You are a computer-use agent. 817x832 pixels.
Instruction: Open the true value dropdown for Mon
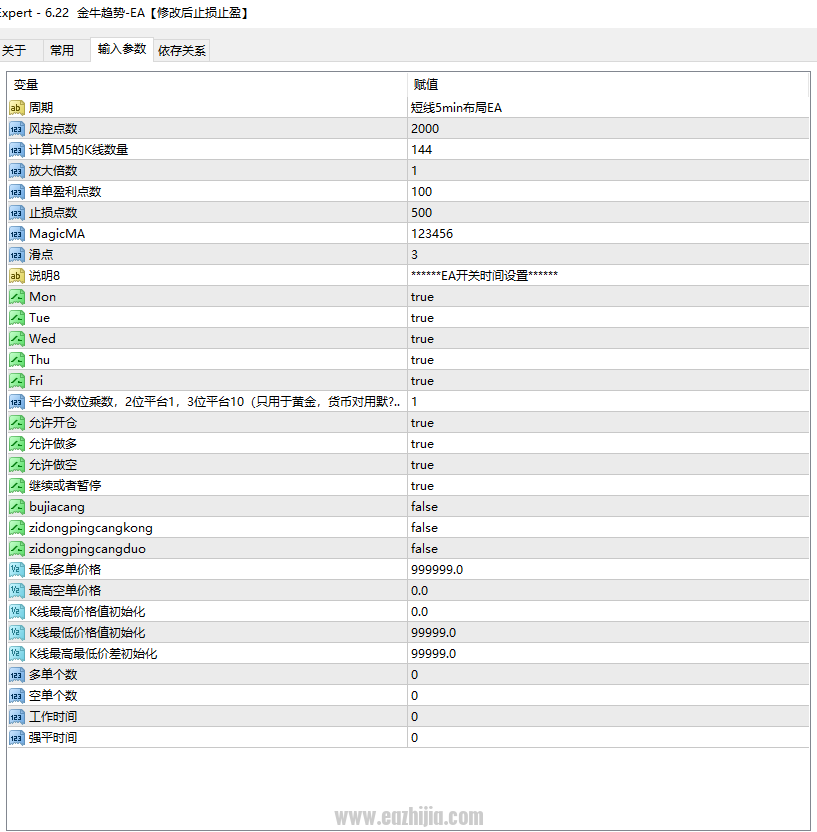click(x=608, y=297)
